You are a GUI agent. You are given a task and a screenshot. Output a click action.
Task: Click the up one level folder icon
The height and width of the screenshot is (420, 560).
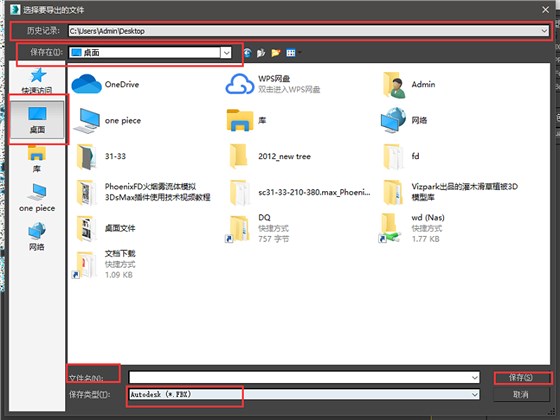pyautogui.click(x=261, y=53)
